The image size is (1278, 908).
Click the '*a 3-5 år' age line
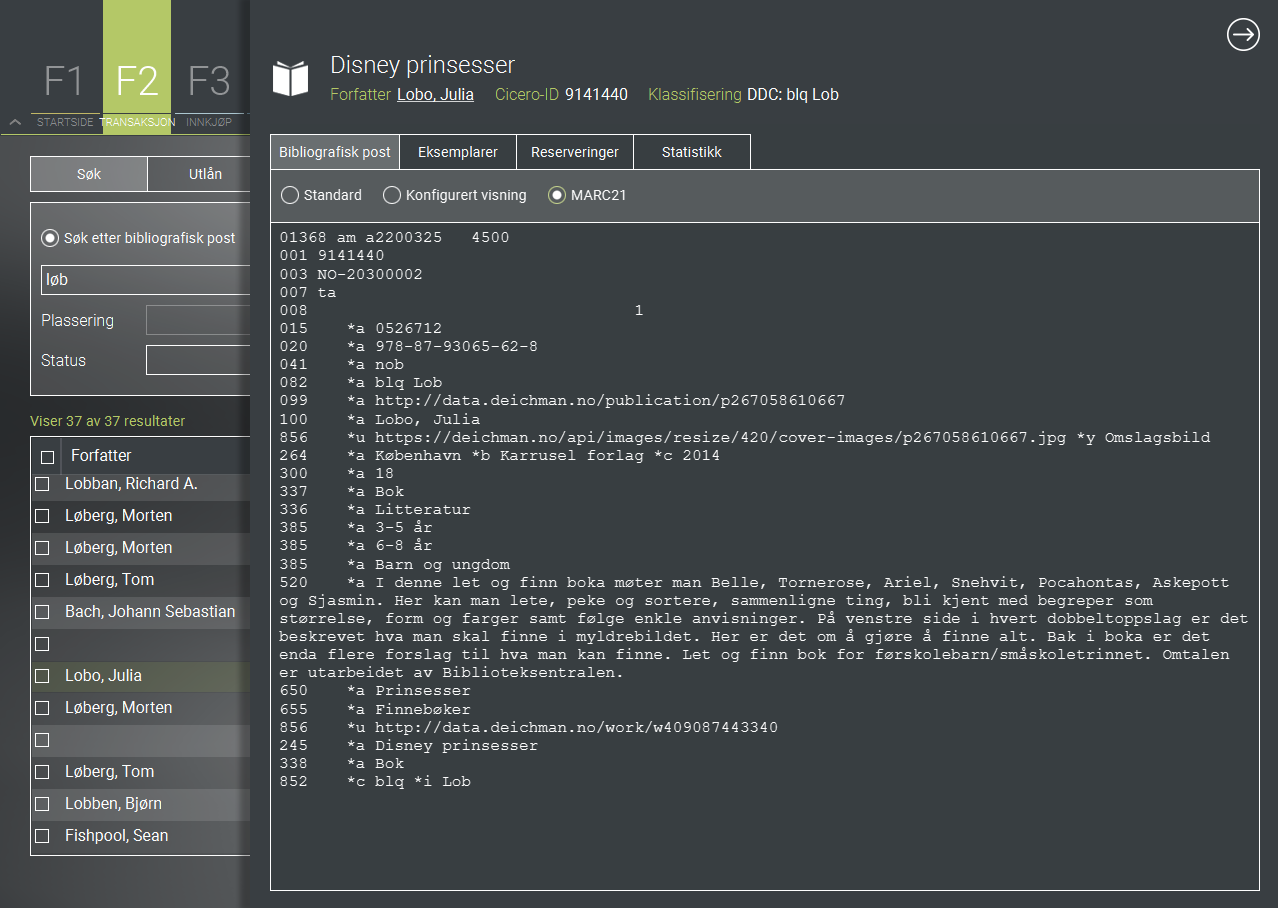coord(390,527)
